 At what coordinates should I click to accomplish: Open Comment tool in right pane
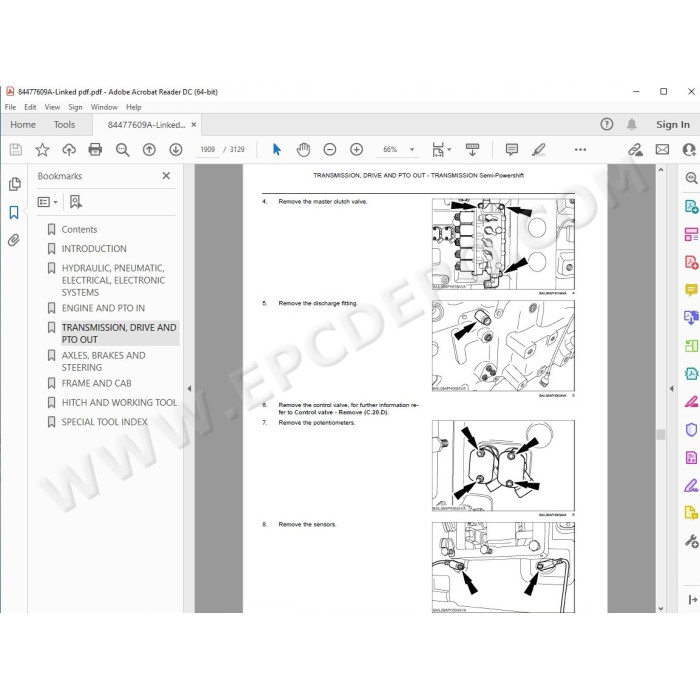[692, 290]
